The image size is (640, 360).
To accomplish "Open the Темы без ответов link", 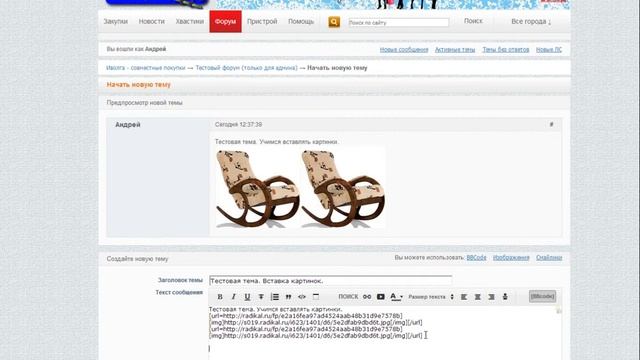I will click(506, 49).
